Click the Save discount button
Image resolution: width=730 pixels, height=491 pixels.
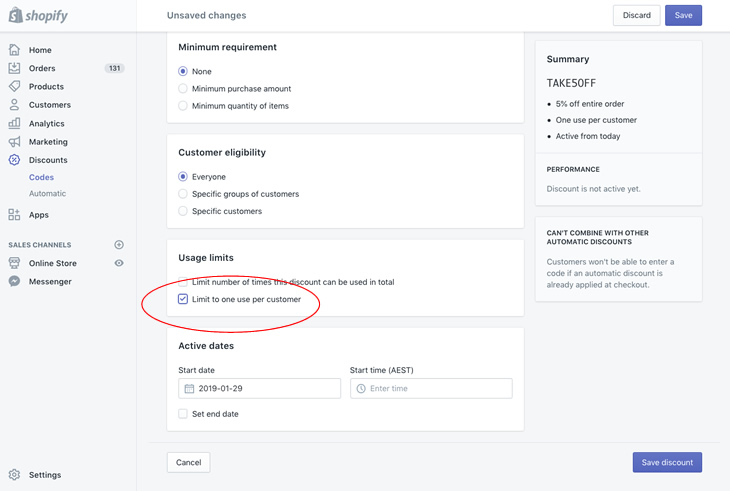[x=667, y=462]
